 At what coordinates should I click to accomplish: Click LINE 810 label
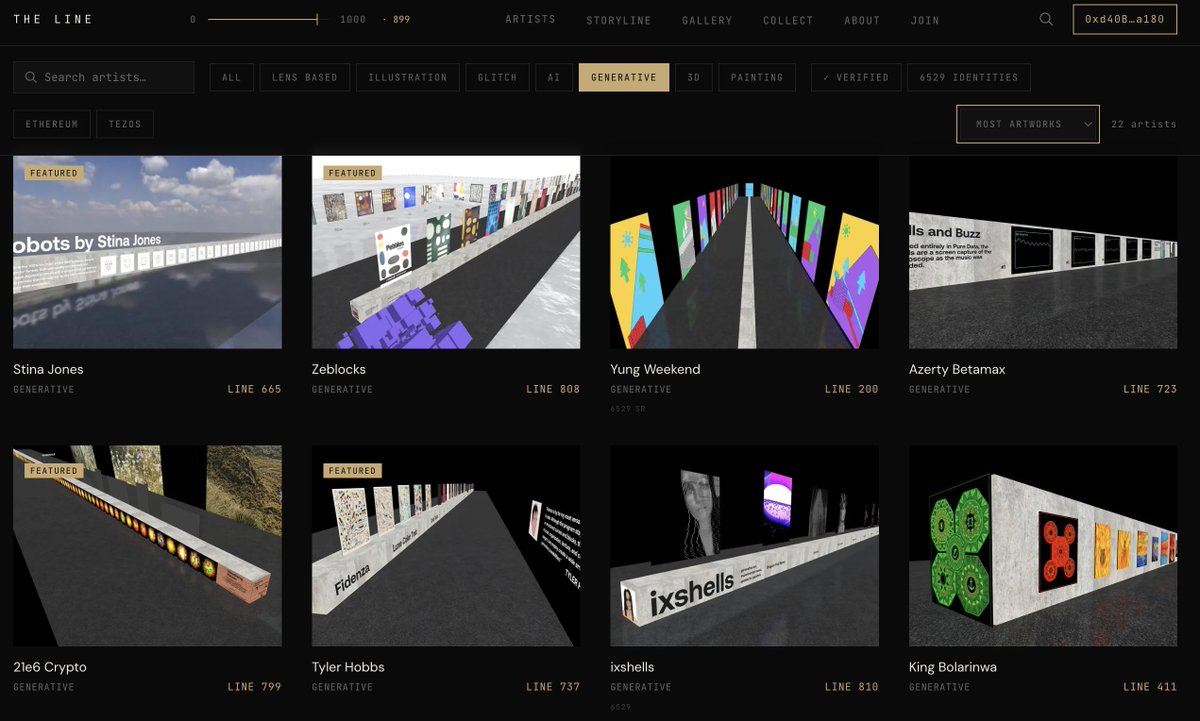[852, 687]
